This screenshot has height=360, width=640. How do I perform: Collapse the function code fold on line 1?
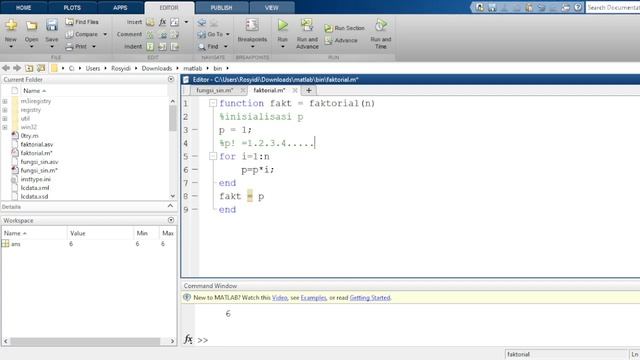point(213,103)
